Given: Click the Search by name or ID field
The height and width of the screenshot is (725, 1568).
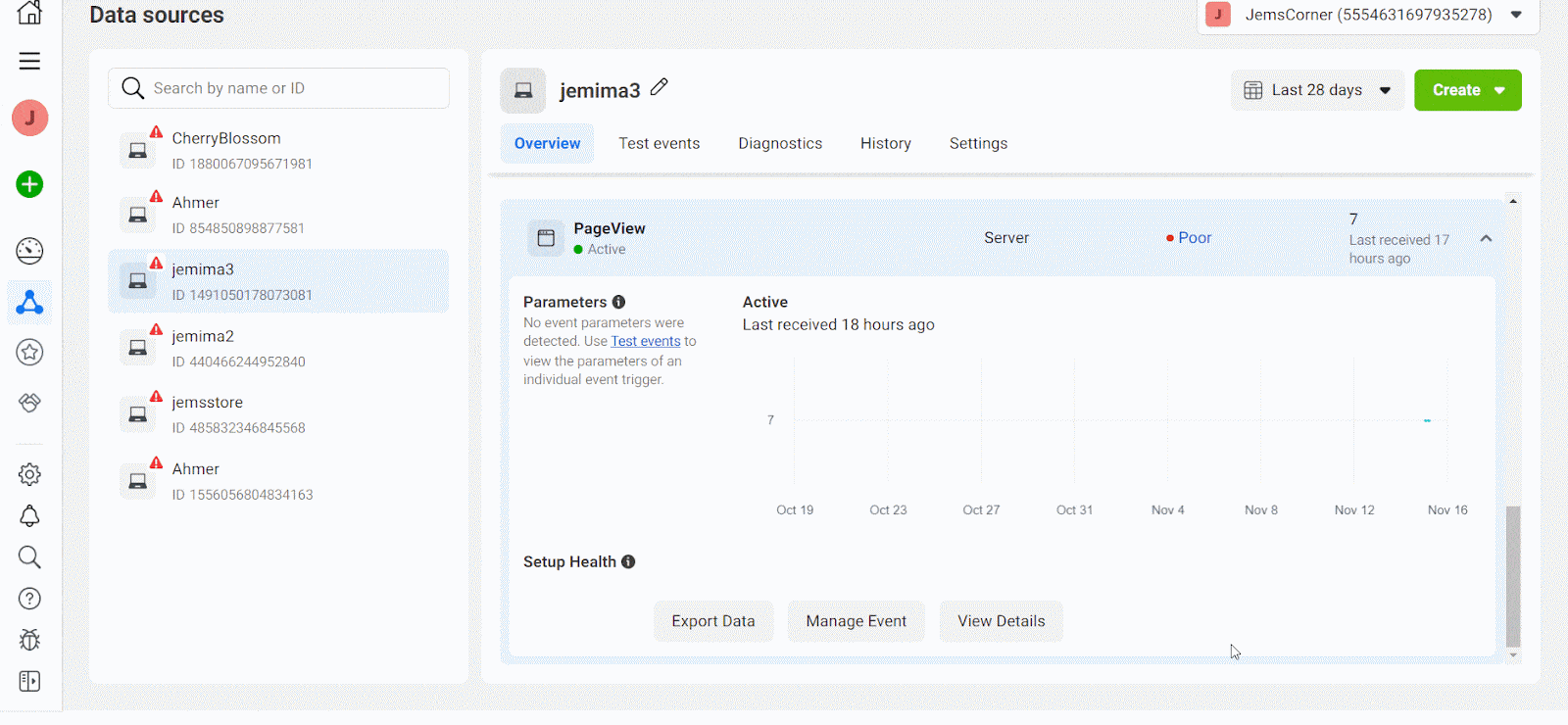Looking at the screenshot, I should [x=294, y=88].
